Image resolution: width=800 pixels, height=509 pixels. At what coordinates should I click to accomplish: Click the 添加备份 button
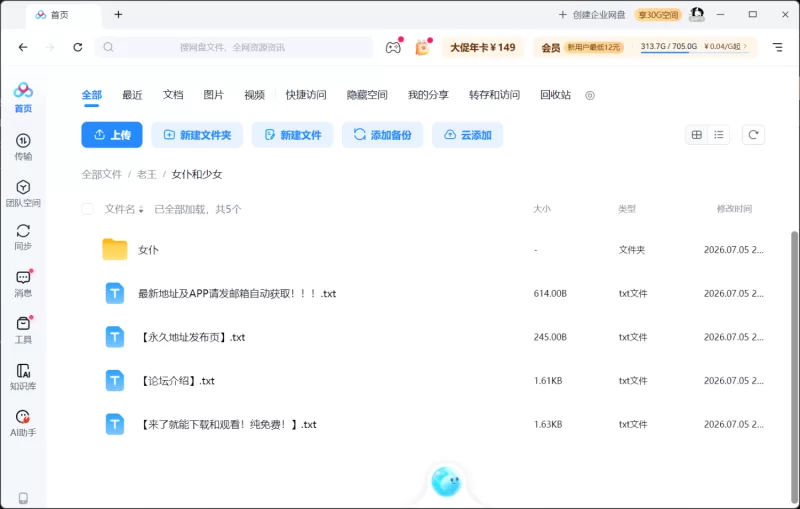point(382,135)
